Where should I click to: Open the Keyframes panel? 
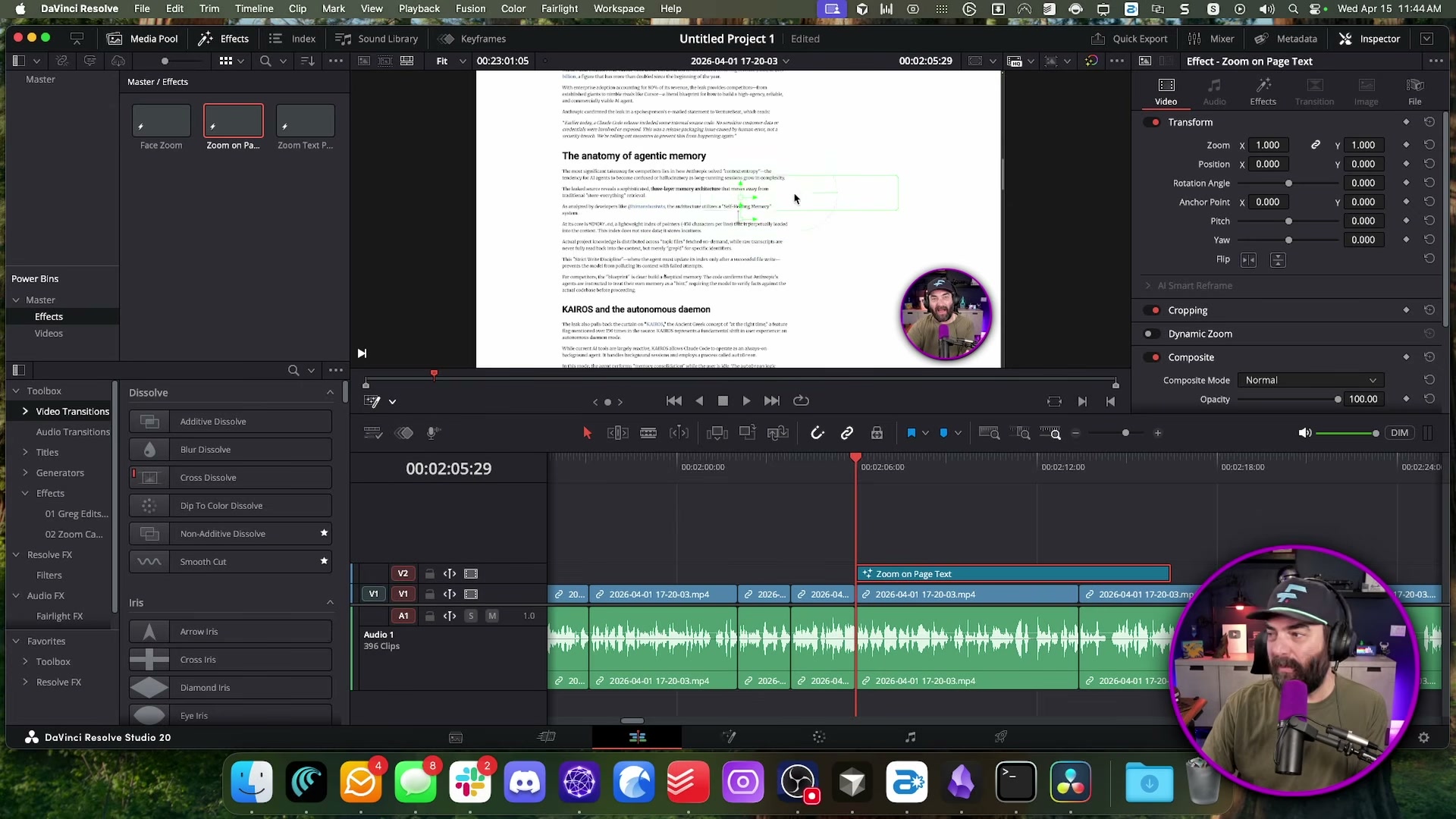pyautogui.click(x=471, y=39)
